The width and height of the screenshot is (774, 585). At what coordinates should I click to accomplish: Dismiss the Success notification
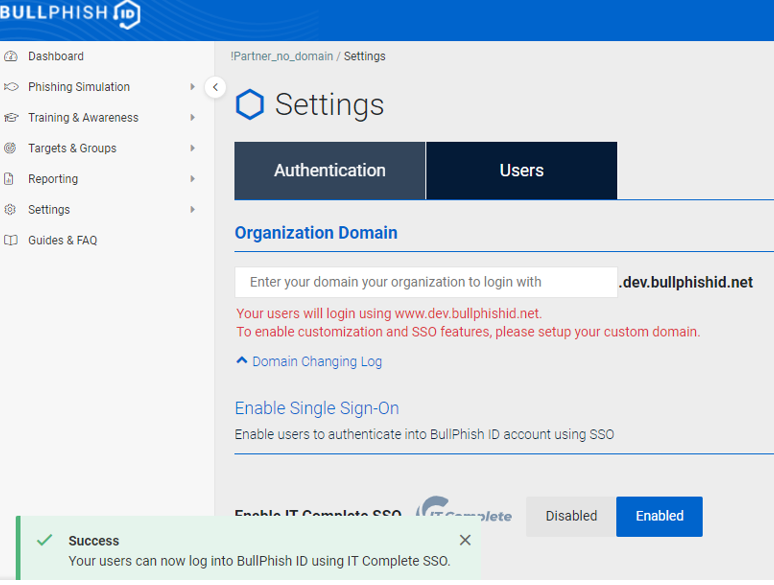click(465, 540)
